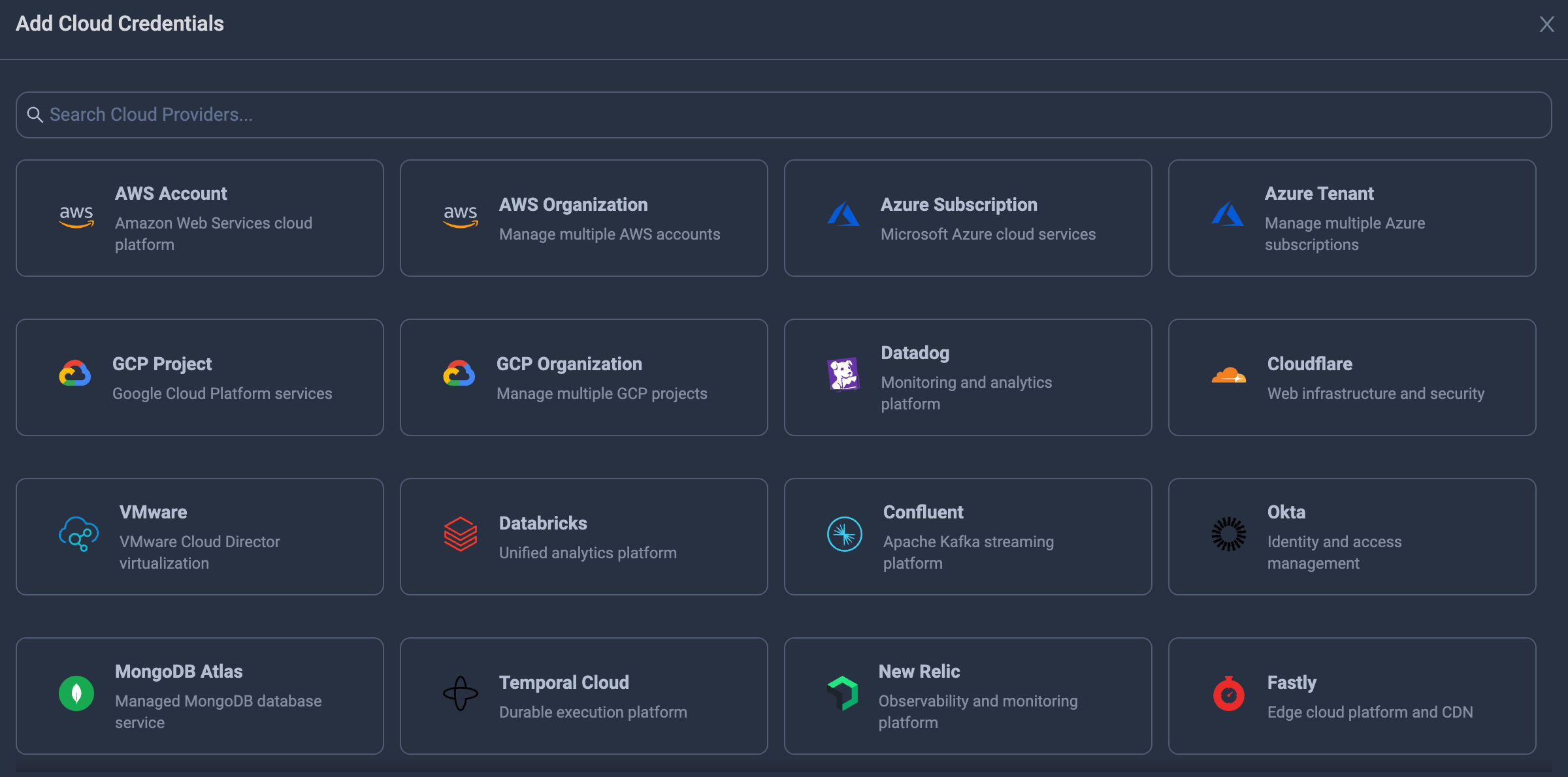
Task: Close the Add Cloud Credentials dialog
Action: [1546, 24]
